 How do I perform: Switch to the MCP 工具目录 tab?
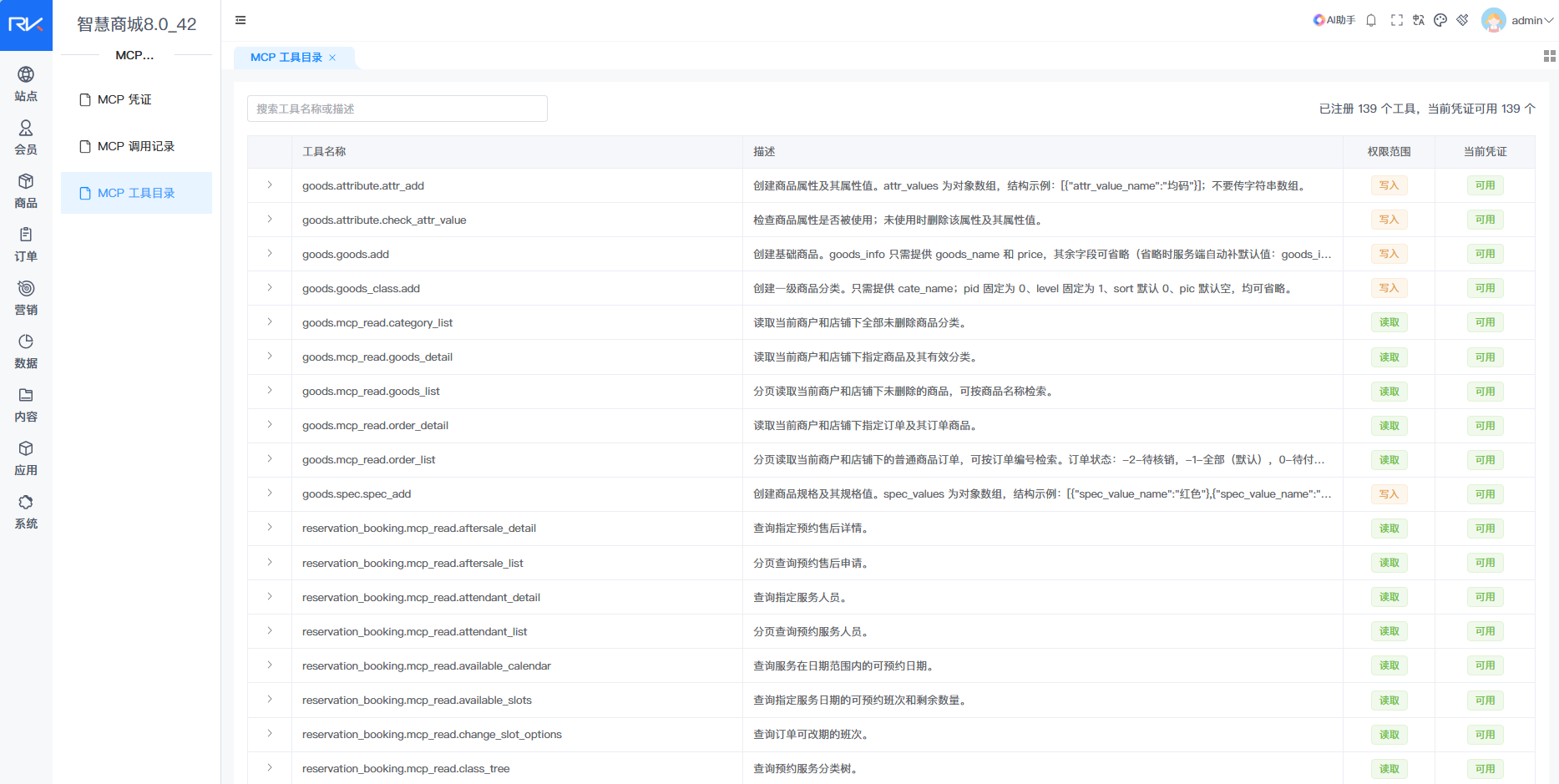[x=286, y=58]
